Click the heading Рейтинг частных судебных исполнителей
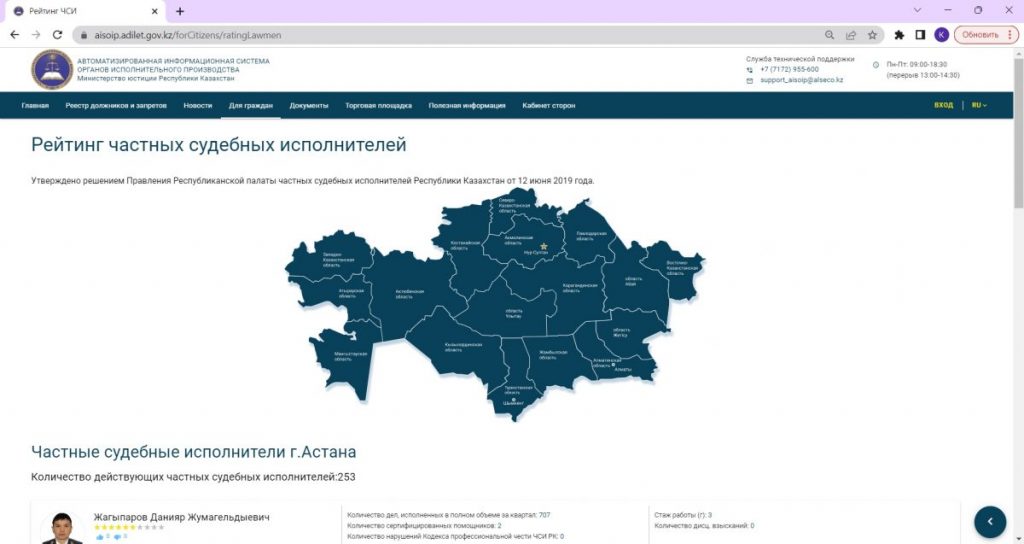This screenshot has height=544, width=1024. click(219, 144)
